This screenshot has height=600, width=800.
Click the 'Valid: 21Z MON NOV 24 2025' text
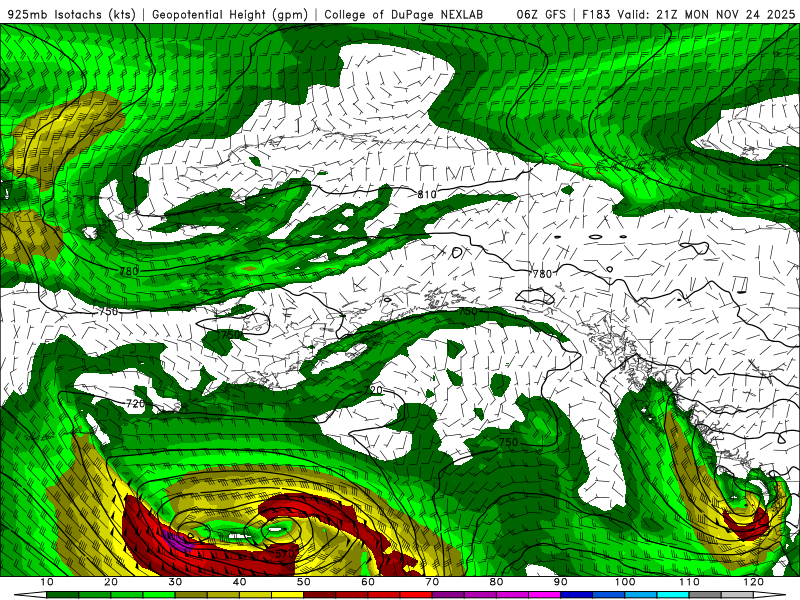(706, 15)
